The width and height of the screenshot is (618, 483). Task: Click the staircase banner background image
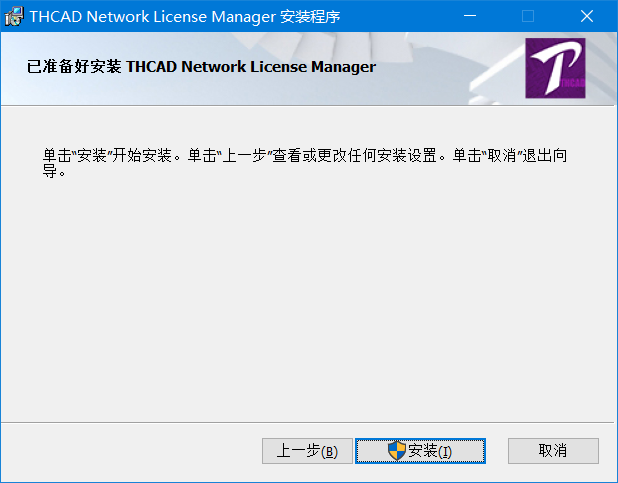coord(308,69)
